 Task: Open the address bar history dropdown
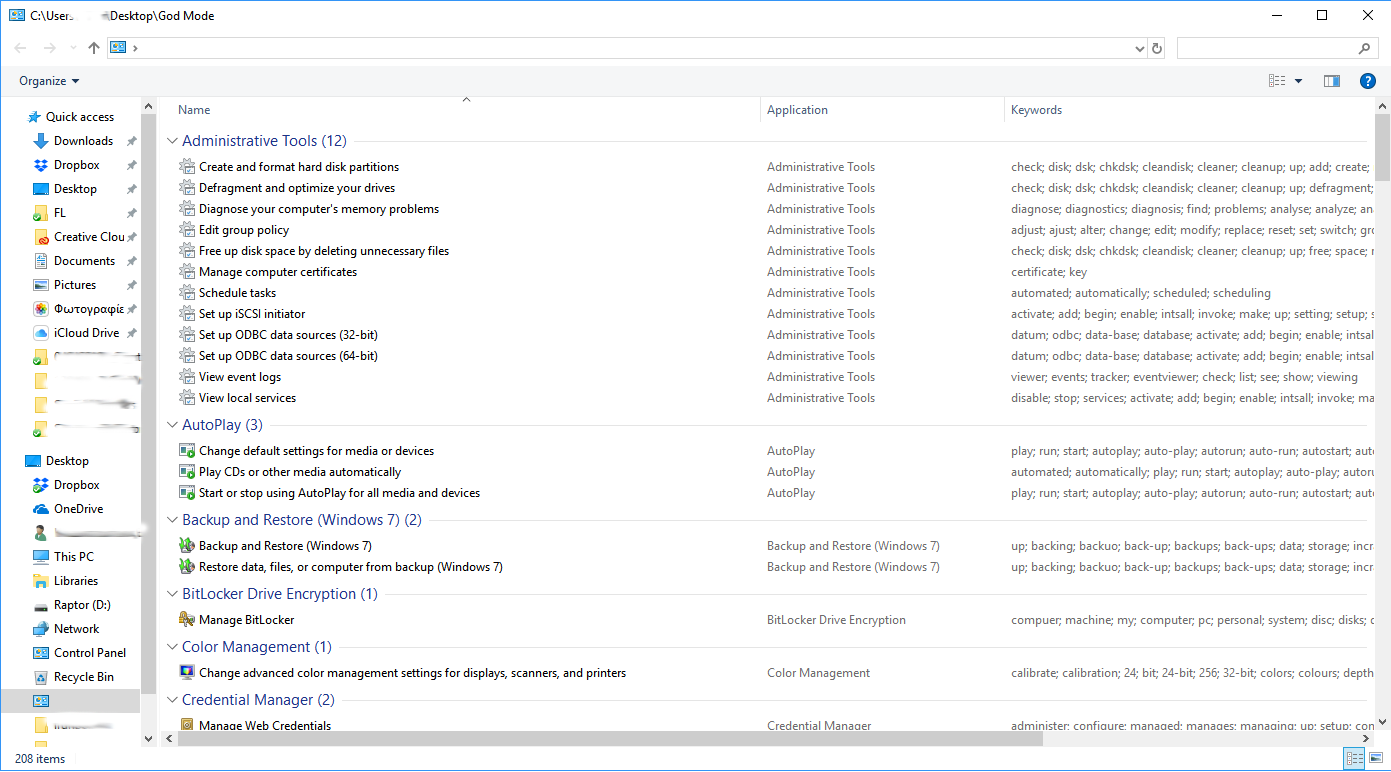coord(1140,48)
